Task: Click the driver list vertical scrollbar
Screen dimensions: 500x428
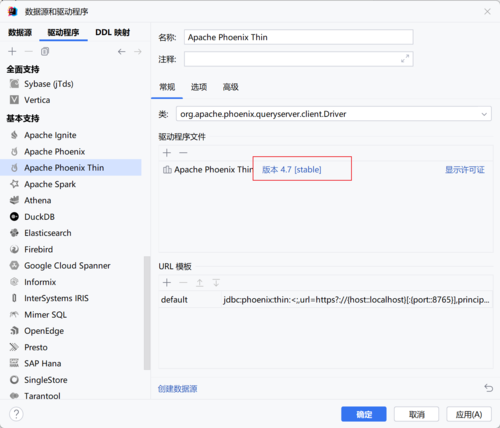Action: [147, 313]
